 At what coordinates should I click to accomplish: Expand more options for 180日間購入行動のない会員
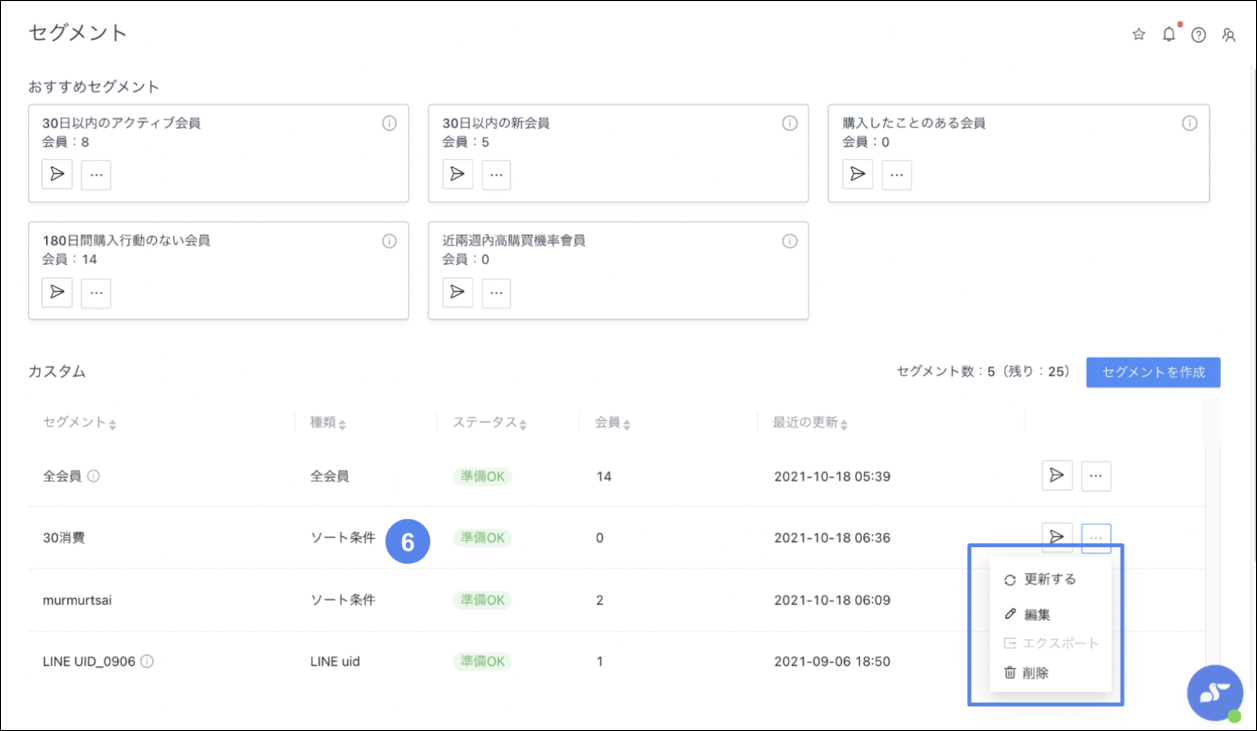tap(96, 292)
